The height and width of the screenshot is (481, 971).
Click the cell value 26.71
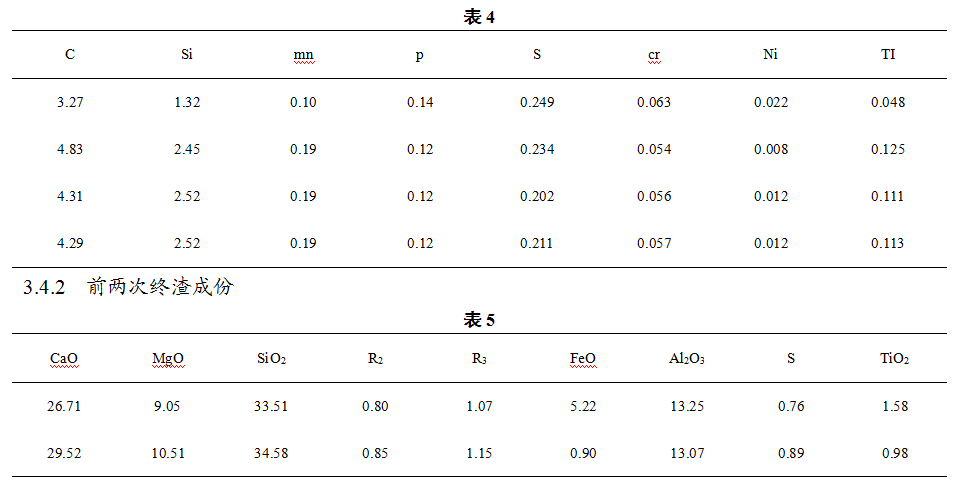64,406
